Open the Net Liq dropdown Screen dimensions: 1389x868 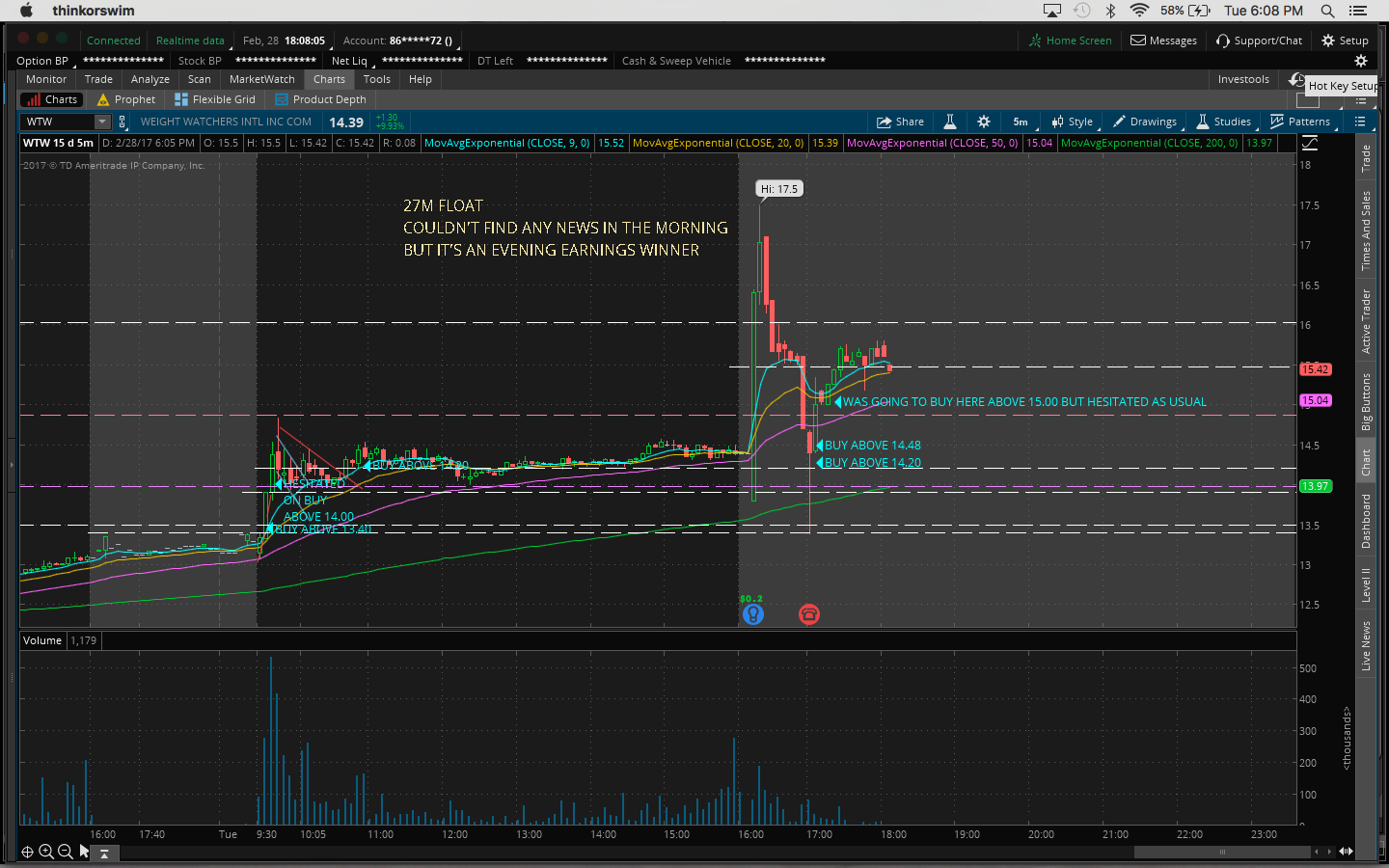[x=349, y=61]
